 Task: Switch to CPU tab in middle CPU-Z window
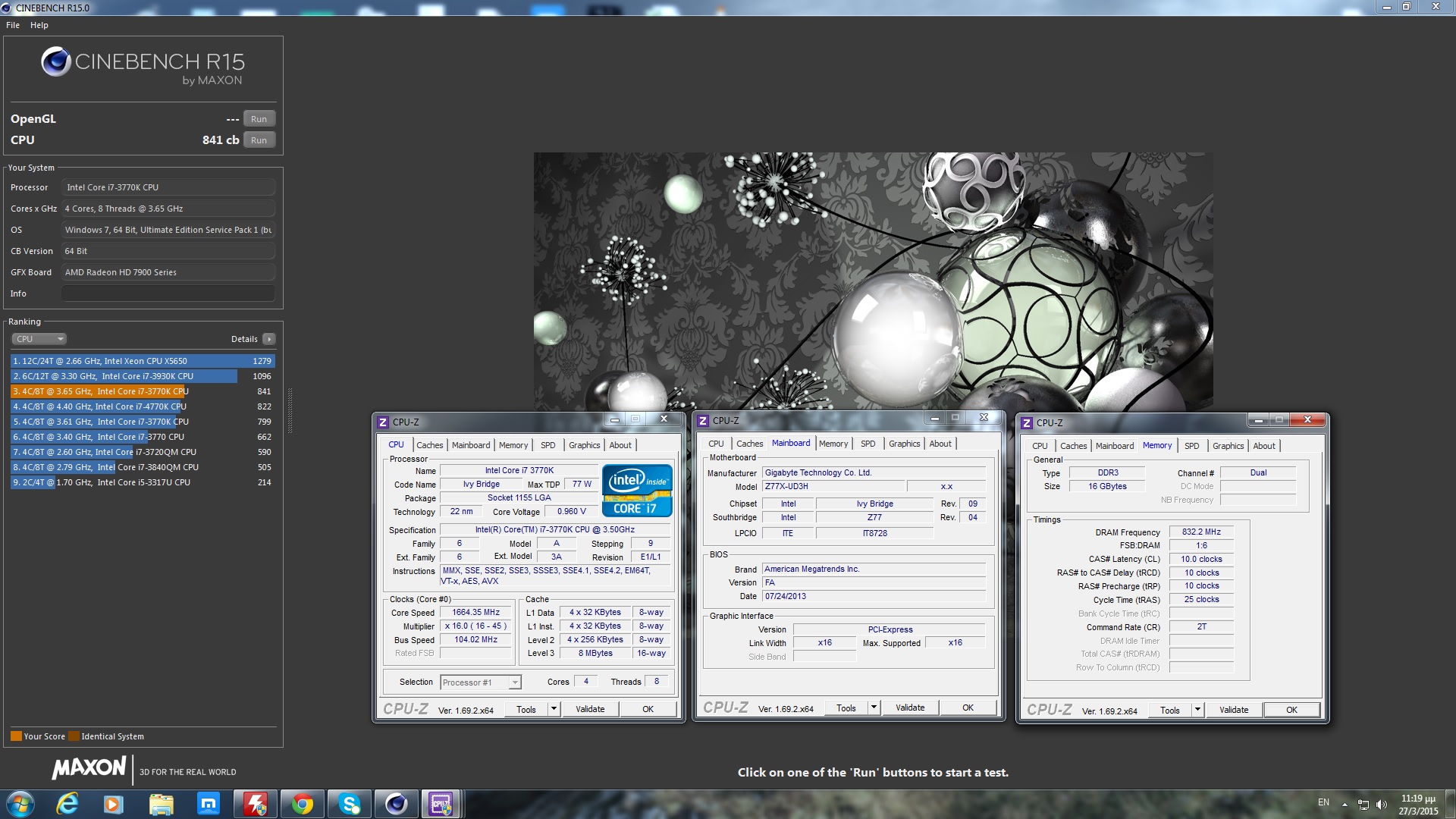point(716,444)
